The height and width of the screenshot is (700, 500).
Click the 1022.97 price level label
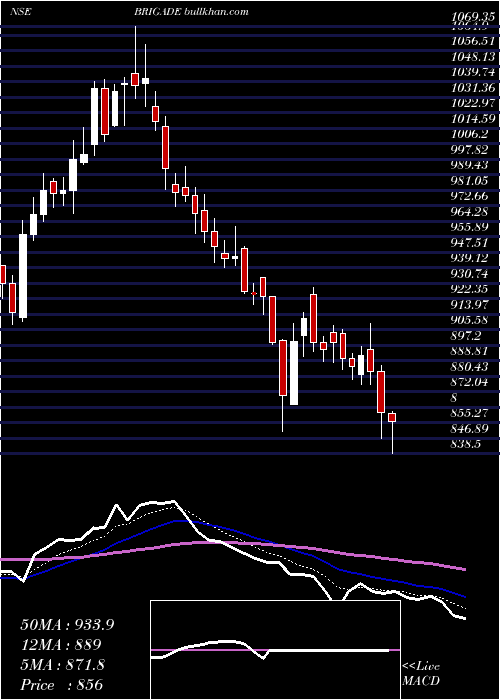[x=474, y=103]
